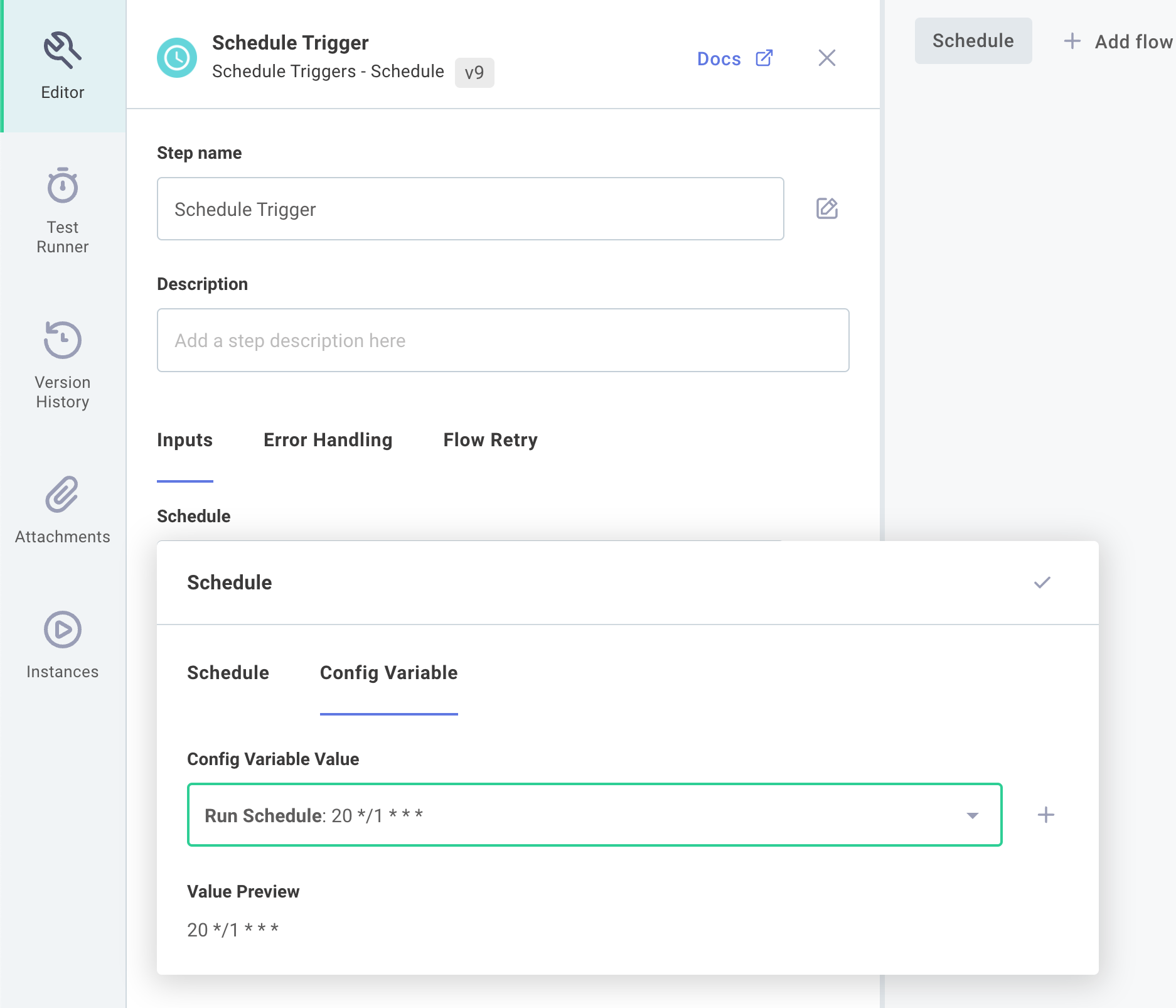Open the Attachments section

[63, 510]
